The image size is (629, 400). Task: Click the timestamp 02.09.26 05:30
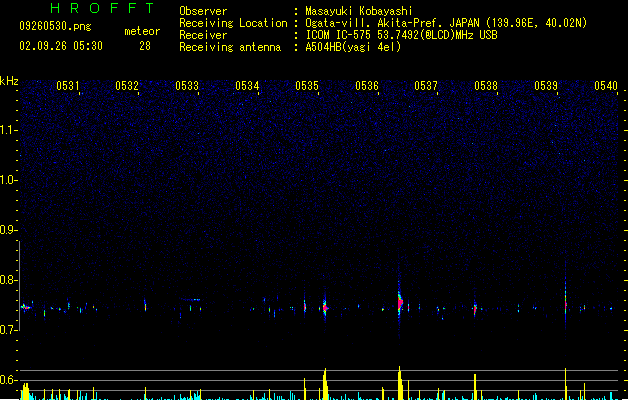(61, 46)
